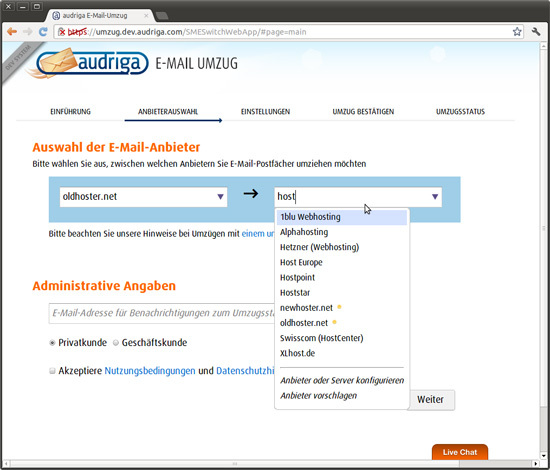The width and height of the screenshot is (550, 470).
Task: Click the browser forward arrow
Action: point(27,32)
